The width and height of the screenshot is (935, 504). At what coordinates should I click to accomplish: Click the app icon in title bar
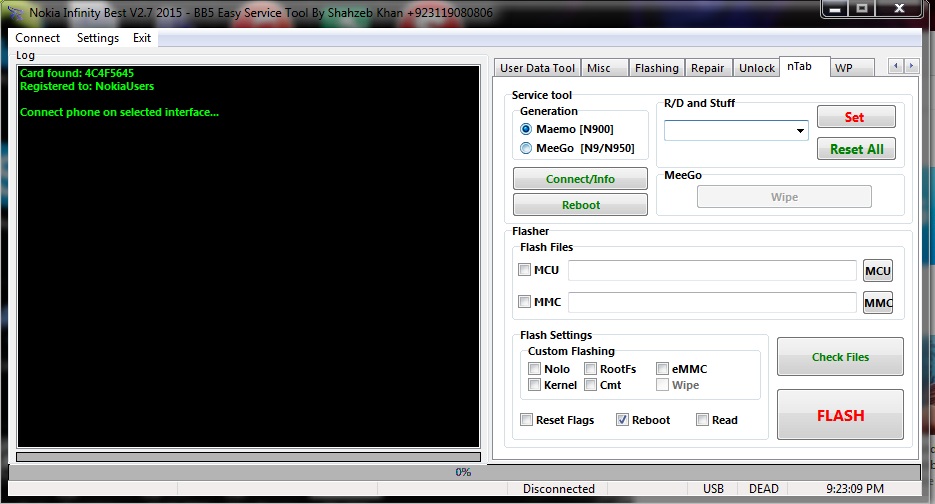pos(16,13)
